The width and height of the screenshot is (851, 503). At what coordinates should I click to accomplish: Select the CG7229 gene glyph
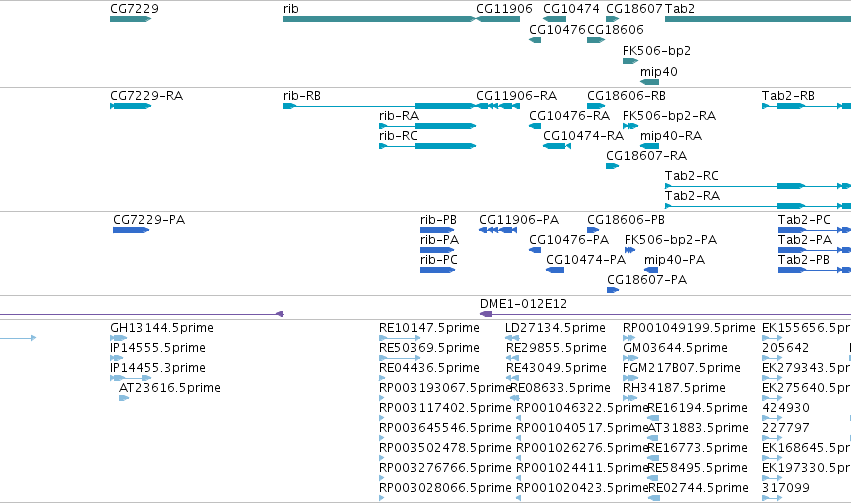pyautogui.click(x=130, y=19)
